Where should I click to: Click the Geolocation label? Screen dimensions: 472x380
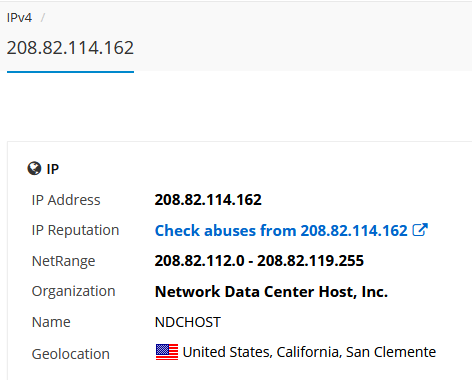click(x=71, y=354)
